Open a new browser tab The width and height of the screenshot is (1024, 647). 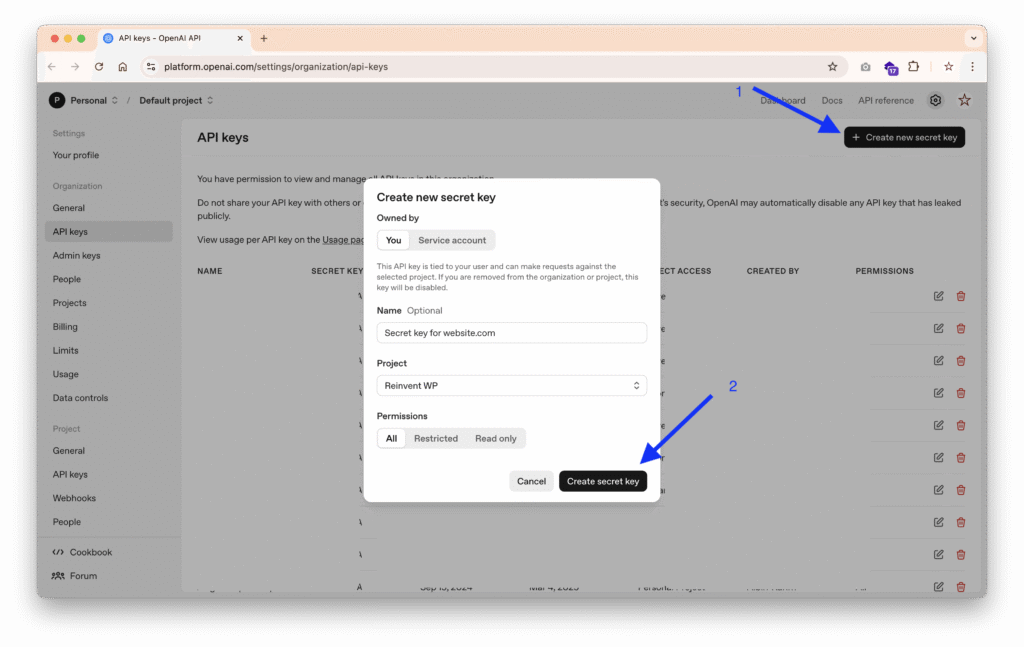pyautogui.click(x=264, y=38)
